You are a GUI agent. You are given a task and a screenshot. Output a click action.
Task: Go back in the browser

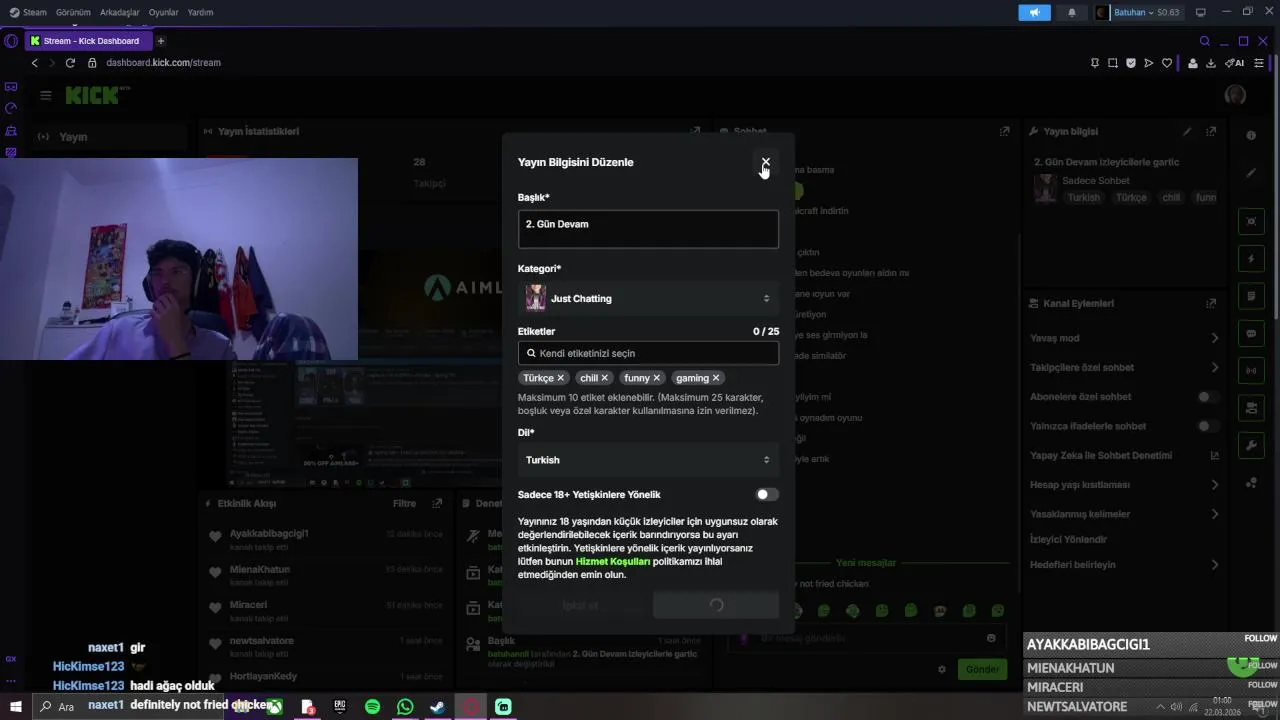pos(34,63)
